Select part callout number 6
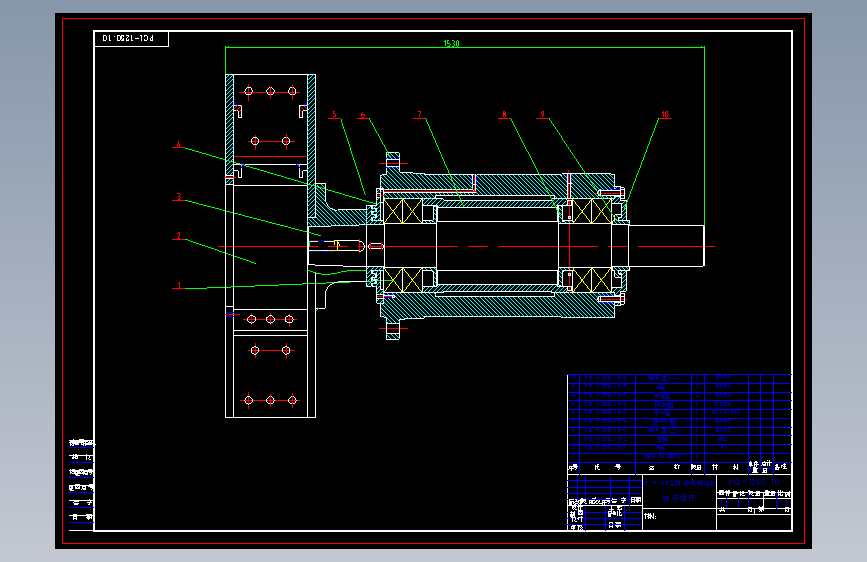This screenshot has width=867, height=562. [363, 115]
